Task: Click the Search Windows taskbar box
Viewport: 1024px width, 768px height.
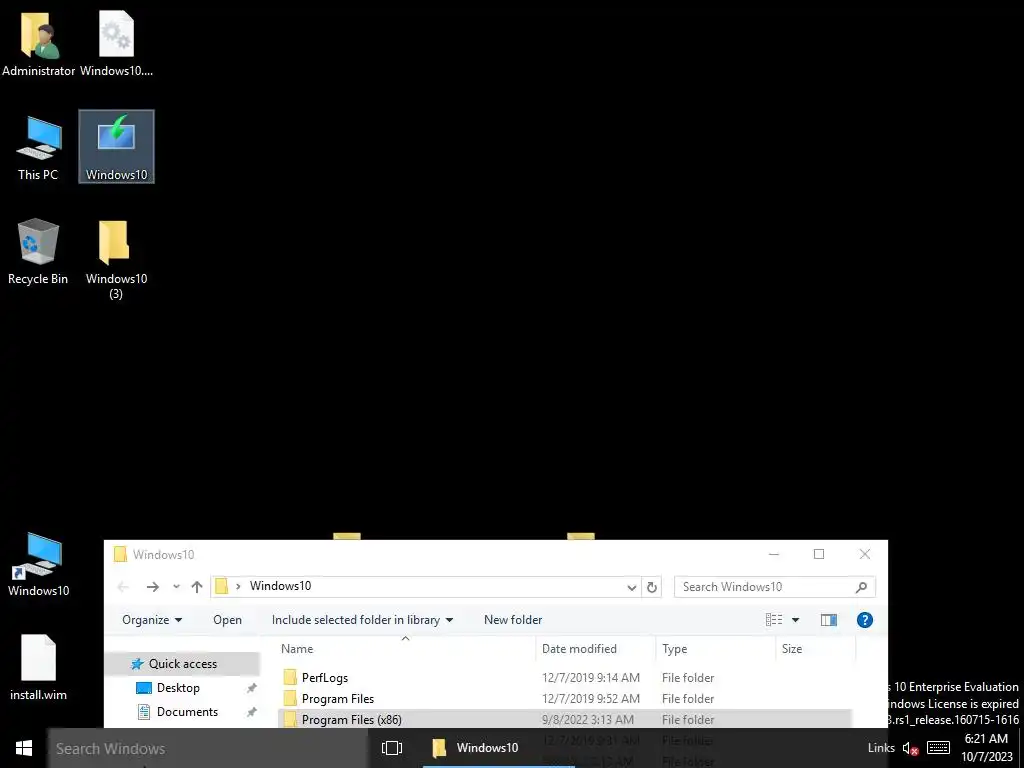Action: (208, 748)
